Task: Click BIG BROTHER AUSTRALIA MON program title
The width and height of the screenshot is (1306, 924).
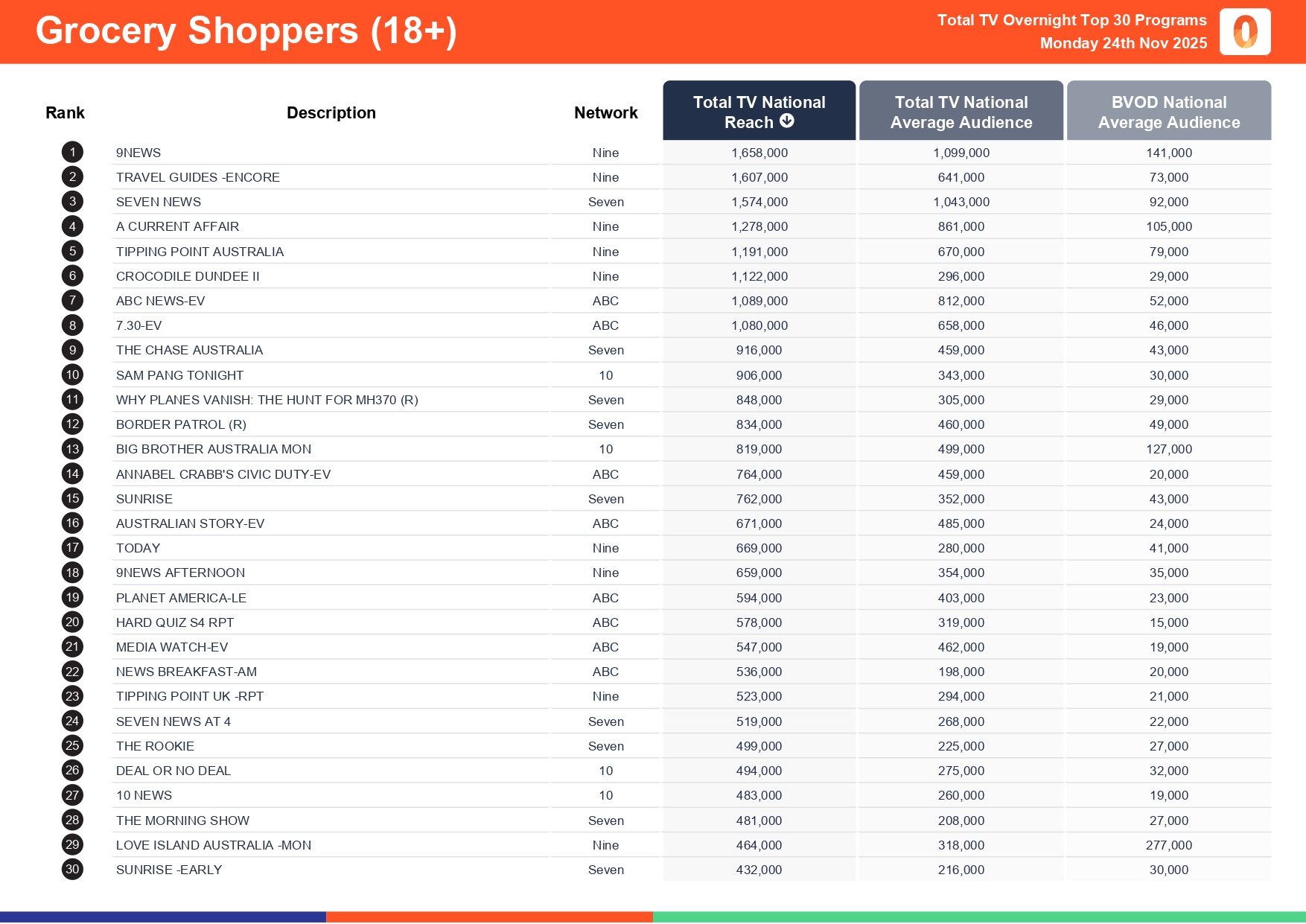Action: pyautogui.click(x=214, y=449)
